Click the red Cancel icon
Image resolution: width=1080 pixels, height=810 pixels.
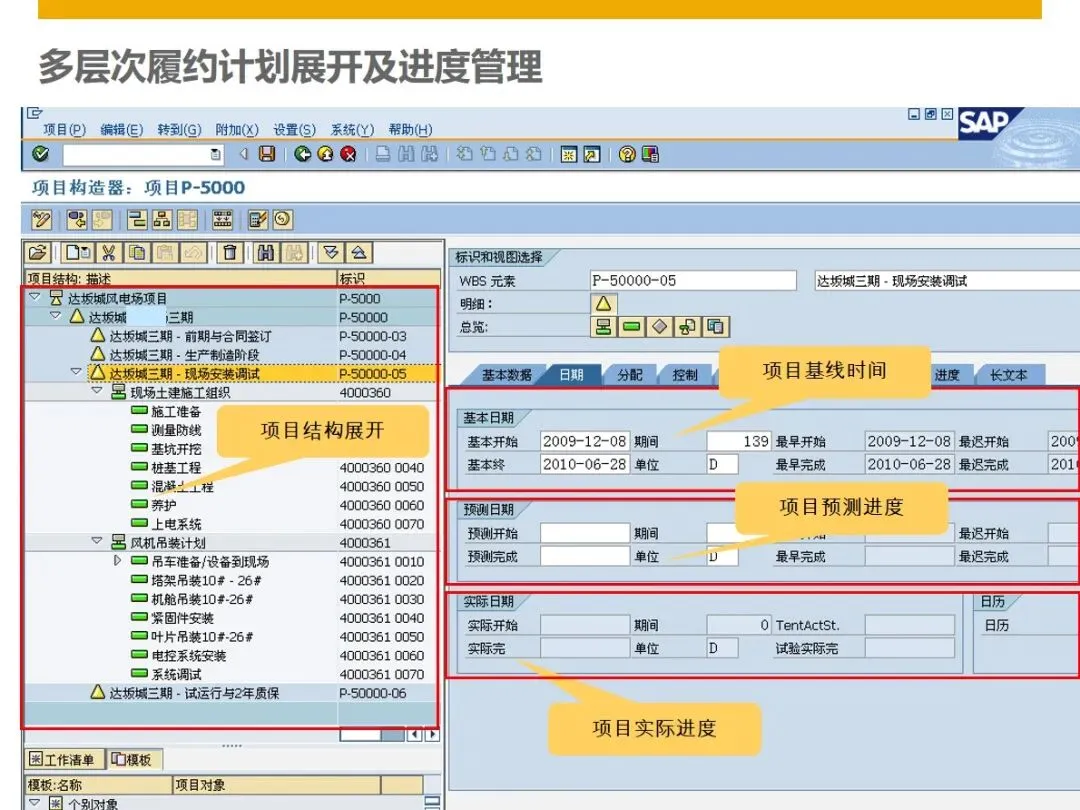[x=349, y=154]
